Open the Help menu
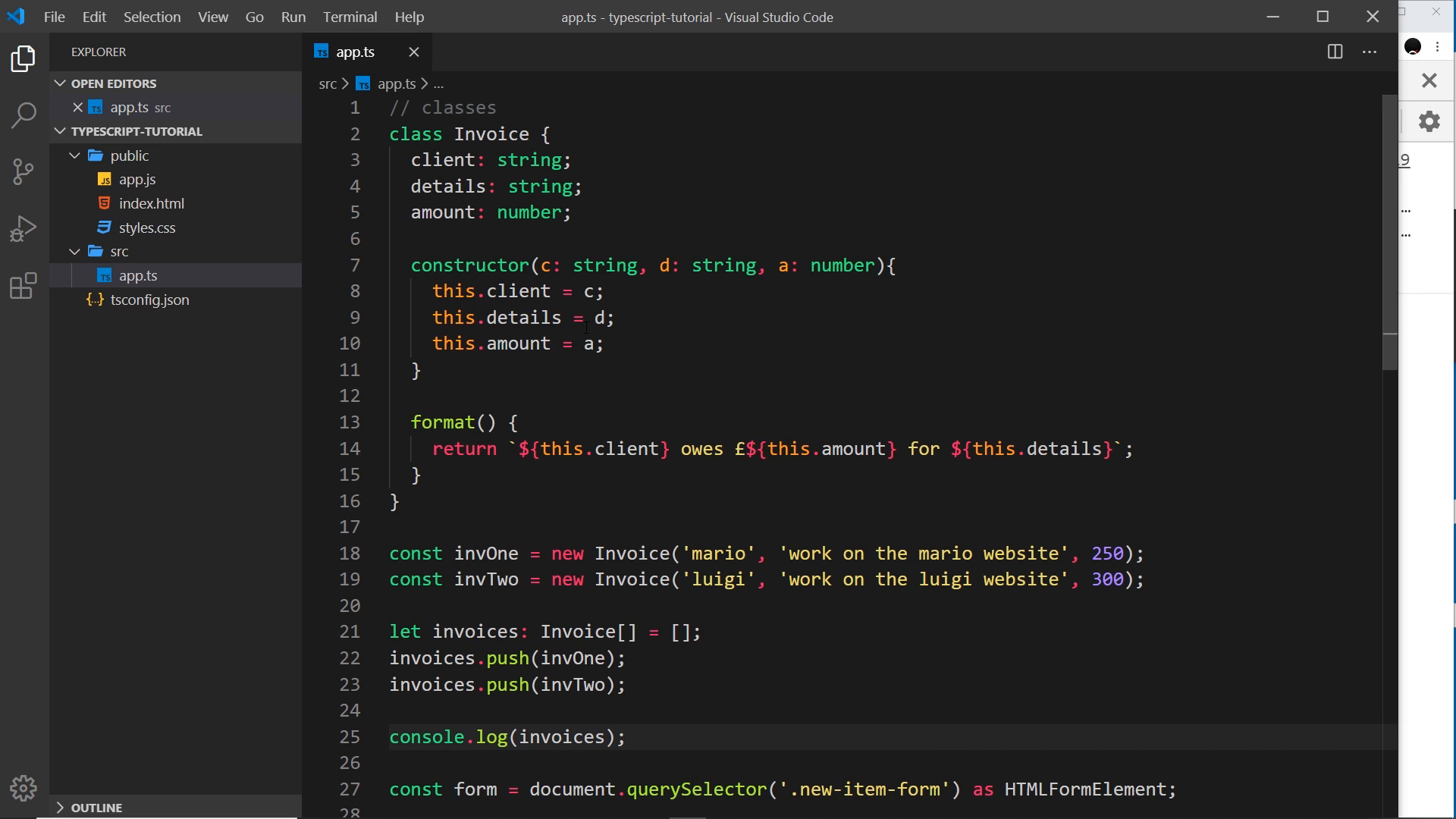 [409, 17]
